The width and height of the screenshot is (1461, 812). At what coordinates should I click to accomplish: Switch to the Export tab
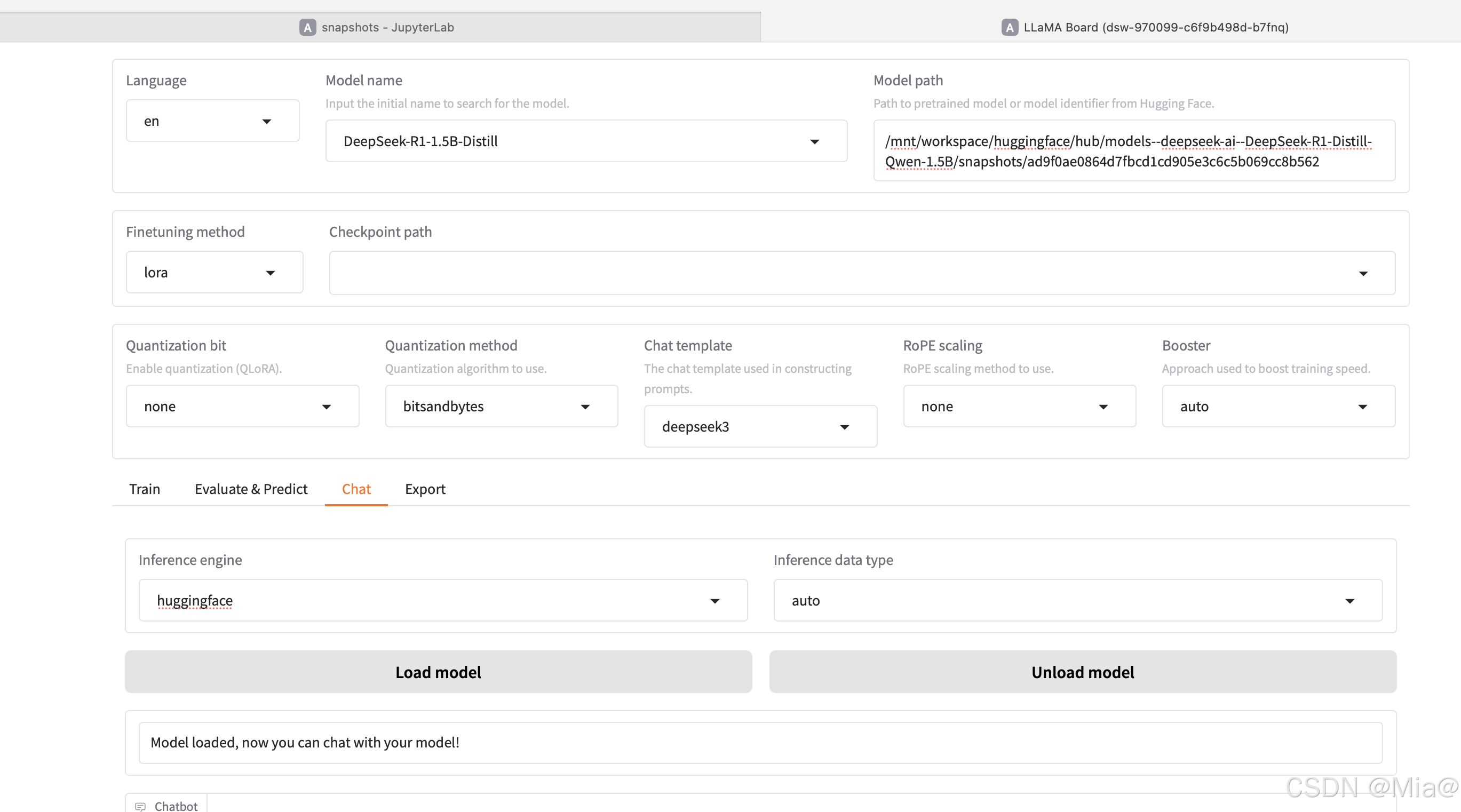[x=425, y=489]
